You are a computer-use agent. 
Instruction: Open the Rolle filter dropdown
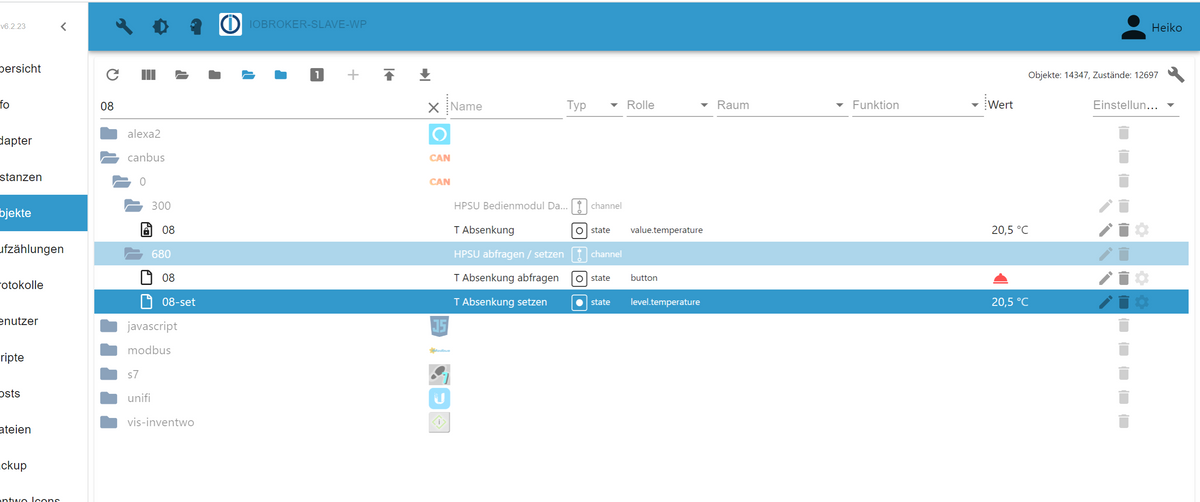click(668, 106)
